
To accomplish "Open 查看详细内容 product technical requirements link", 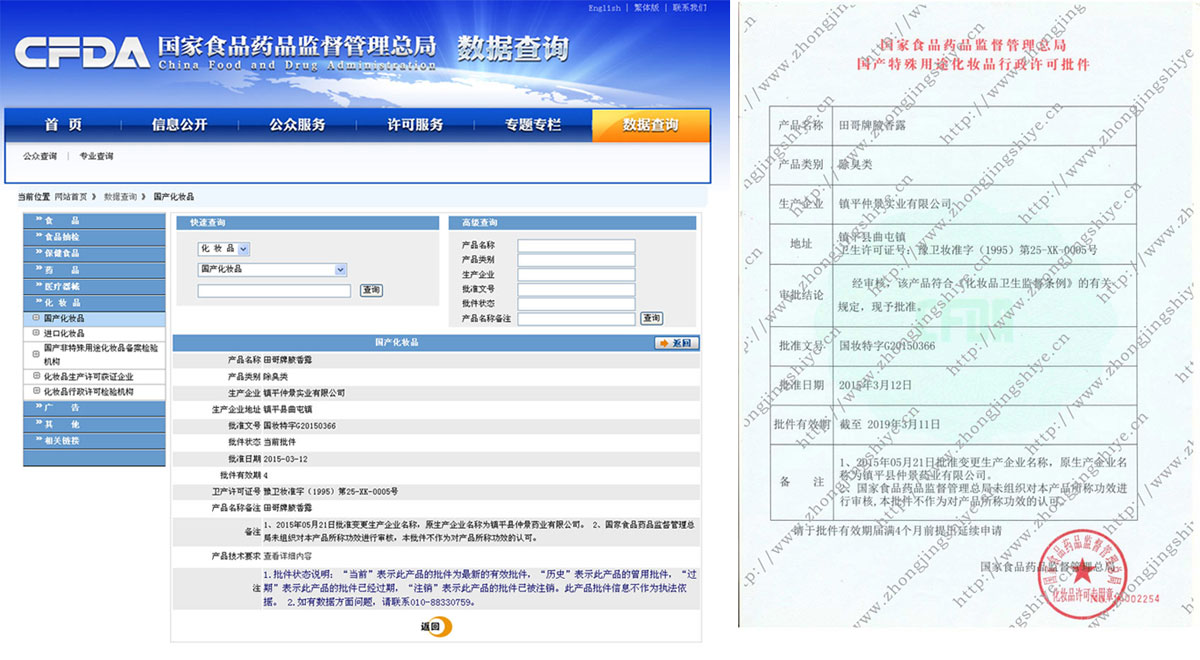I will click(287, 555).
